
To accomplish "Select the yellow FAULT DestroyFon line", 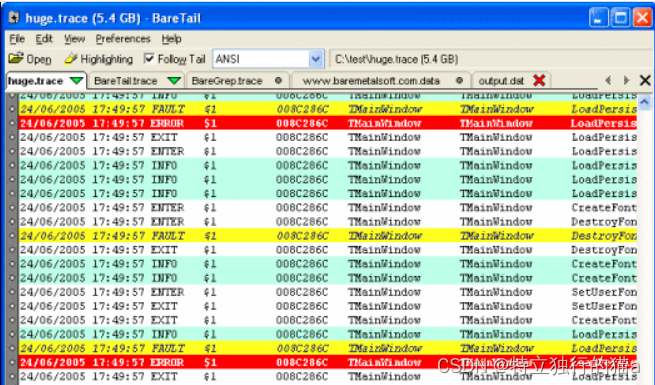I will [328, 236].
